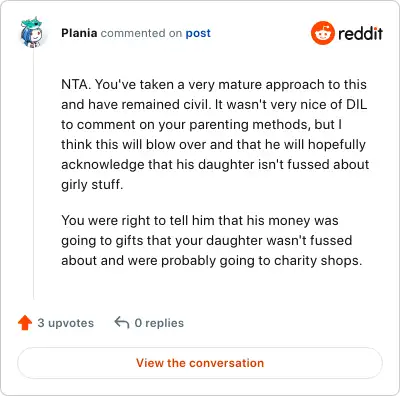Click the word 'NTA.' in the comment

click(76, 84)
